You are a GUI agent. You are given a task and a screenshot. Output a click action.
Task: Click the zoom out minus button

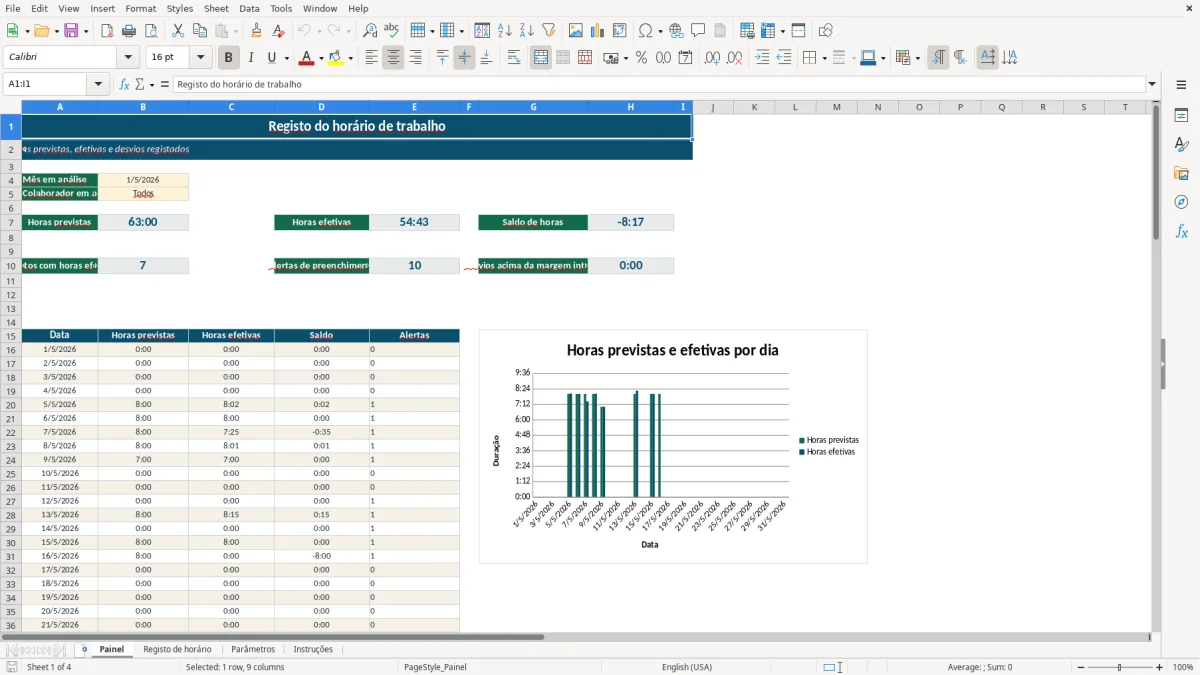(x=1080, y=667)
